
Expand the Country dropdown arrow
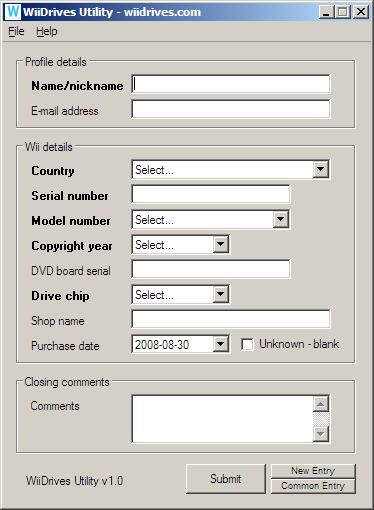point(320,169)
